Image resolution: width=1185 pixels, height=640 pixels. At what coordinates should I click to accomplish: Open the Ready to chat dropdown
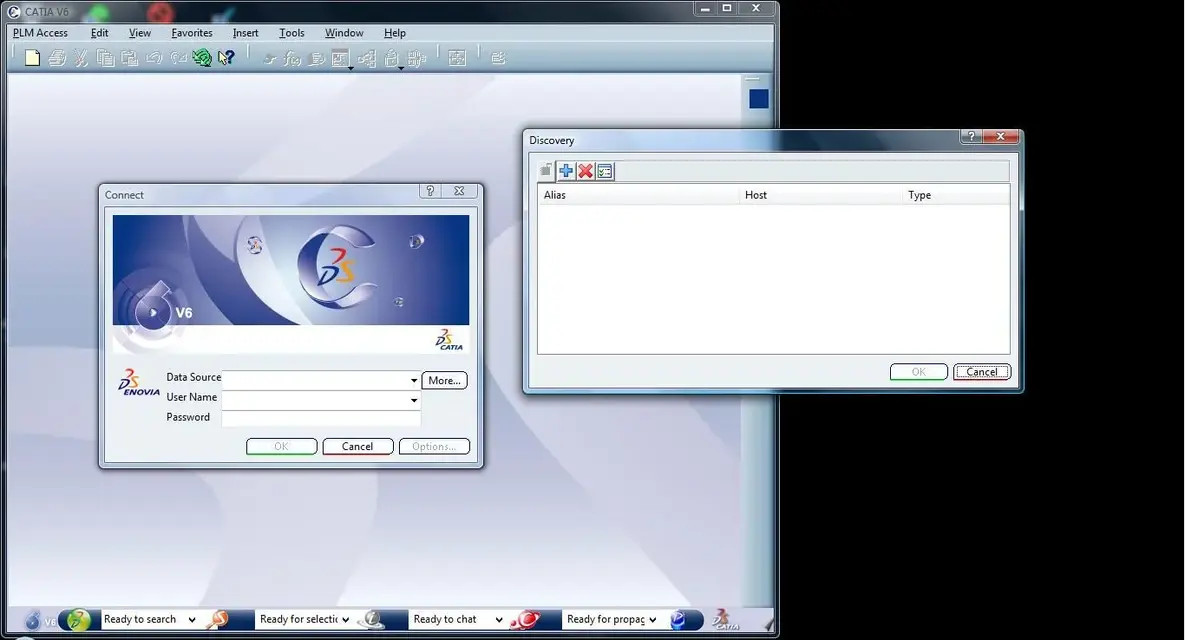(x=499, y=620)
